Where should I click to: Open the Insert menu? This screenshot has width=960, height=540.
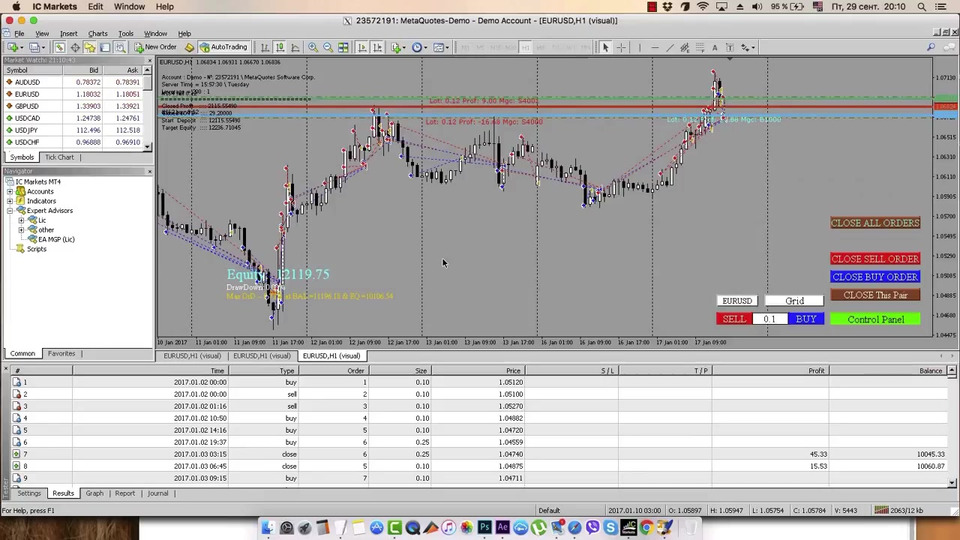pyautogui.click(x=69, y=34)
